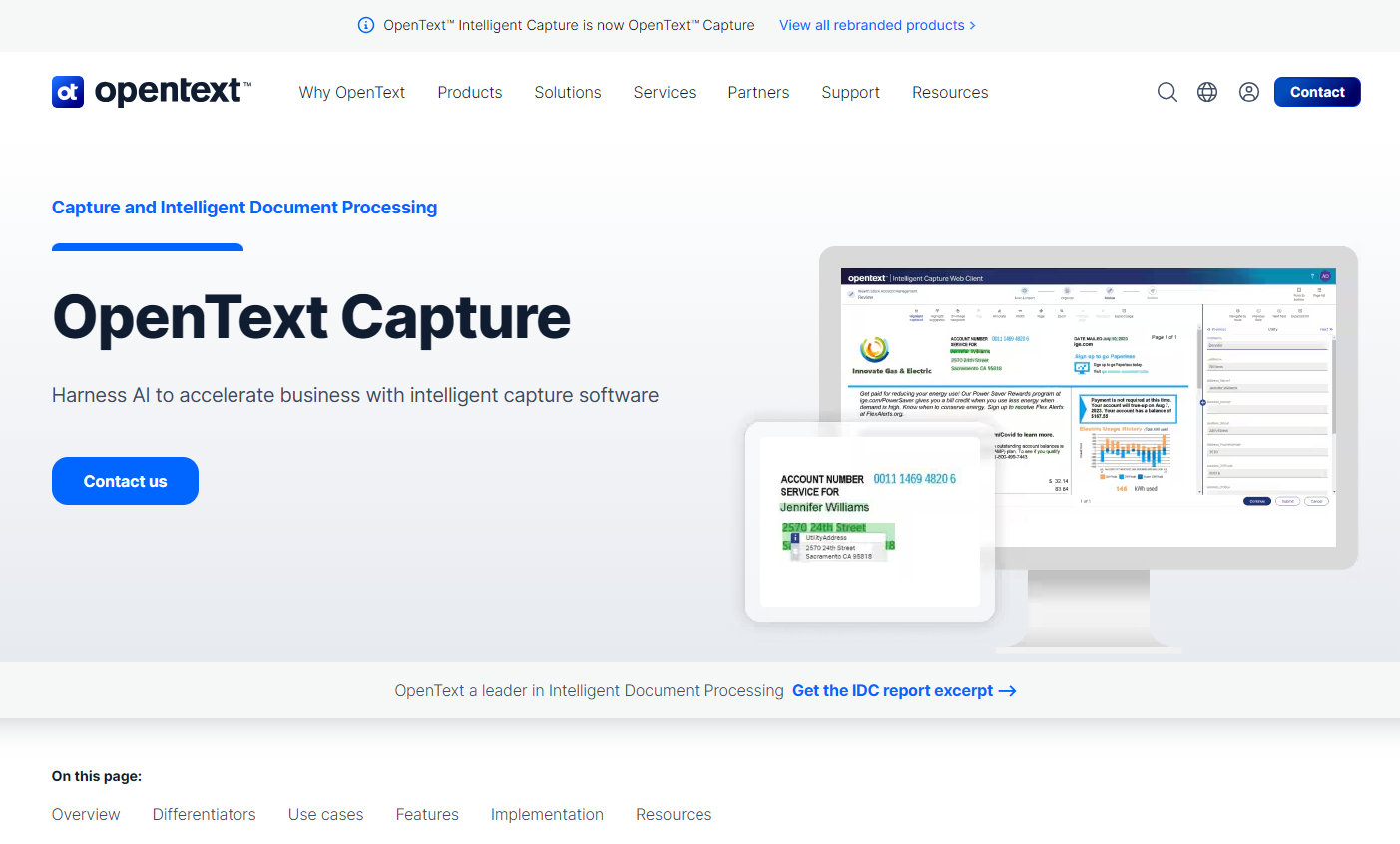Click the Contact button in header

(x=1317, y=92)
